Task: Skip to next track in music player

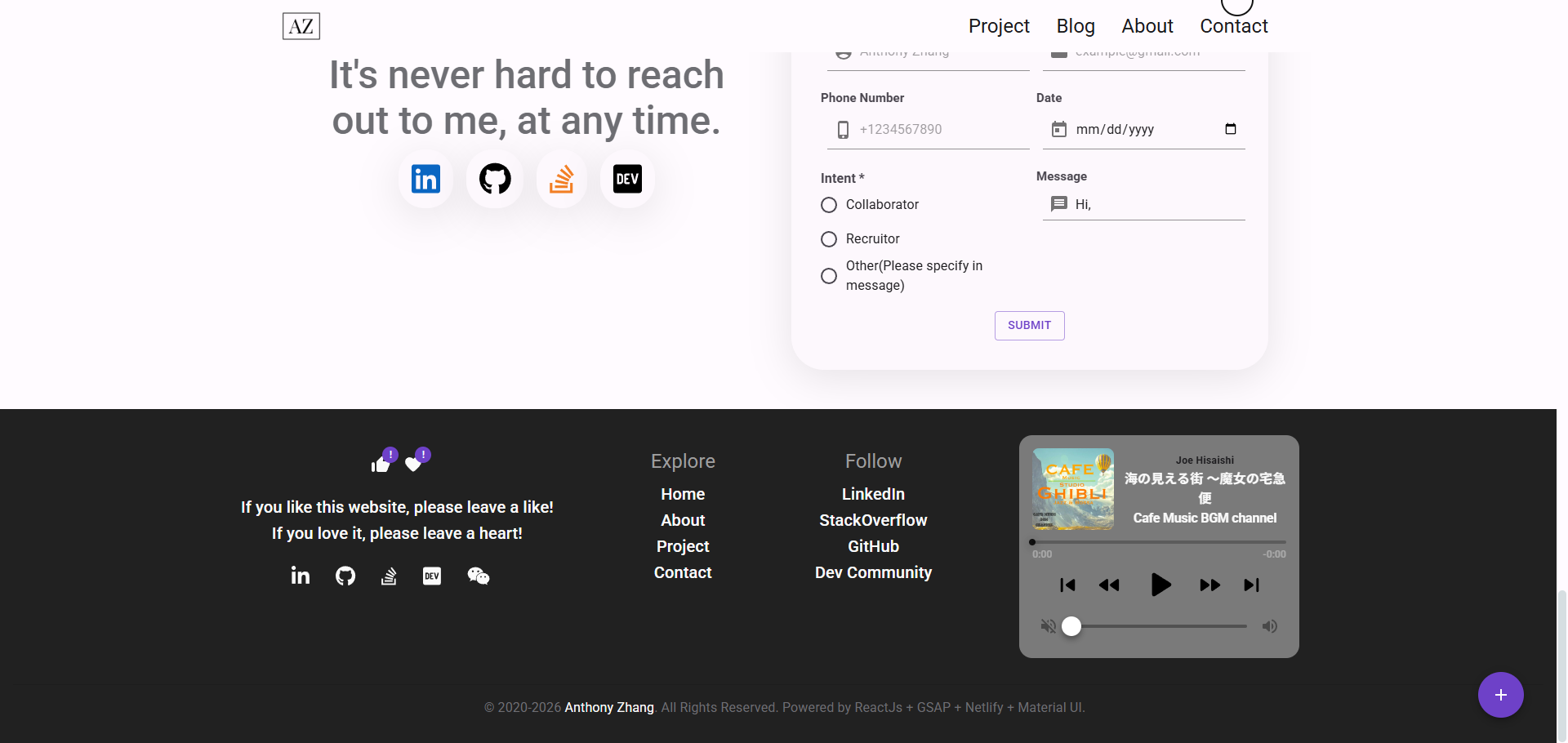Action: [1251, 585]
